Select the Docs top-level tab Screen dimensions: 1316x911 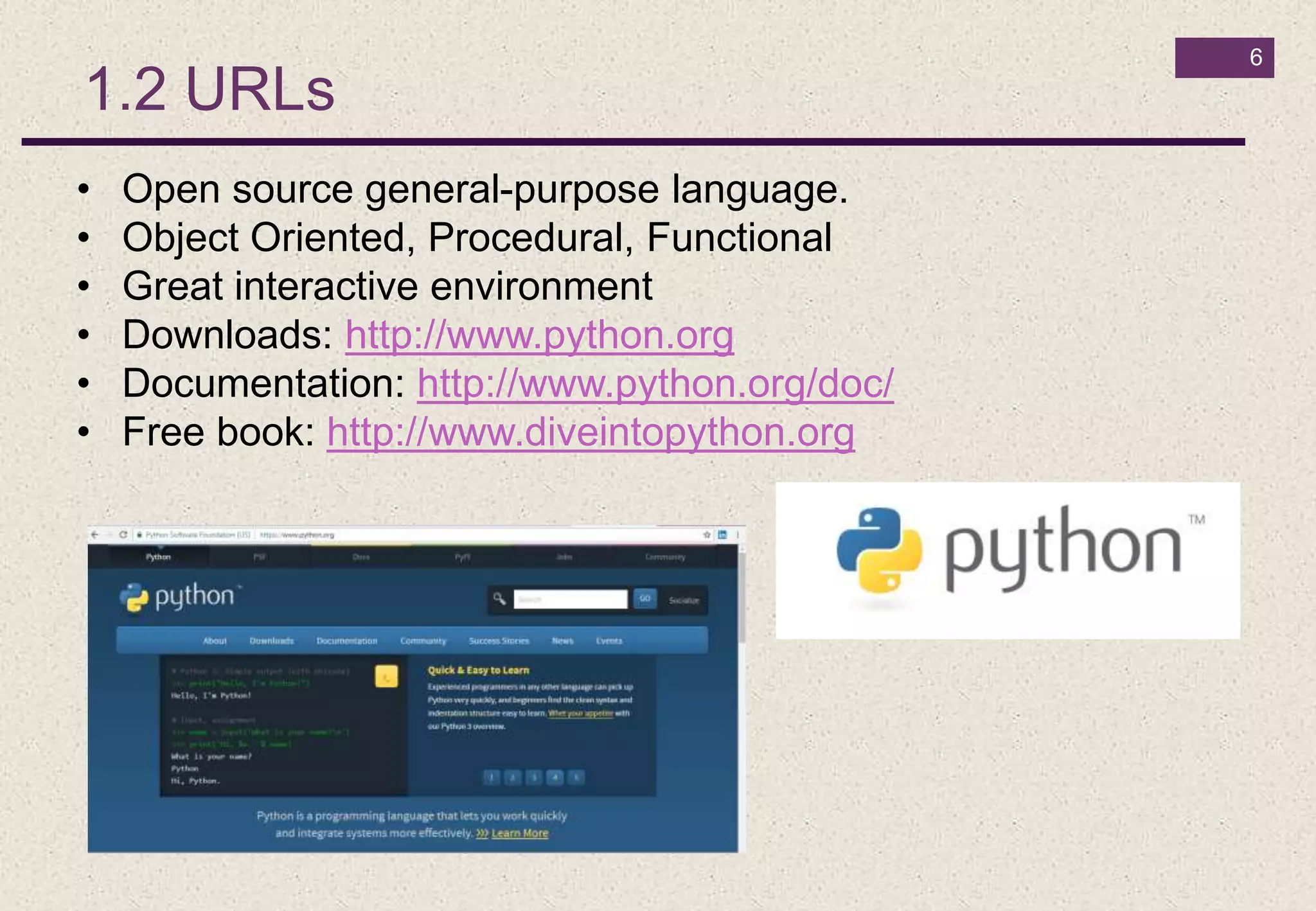tap(361, 557)
